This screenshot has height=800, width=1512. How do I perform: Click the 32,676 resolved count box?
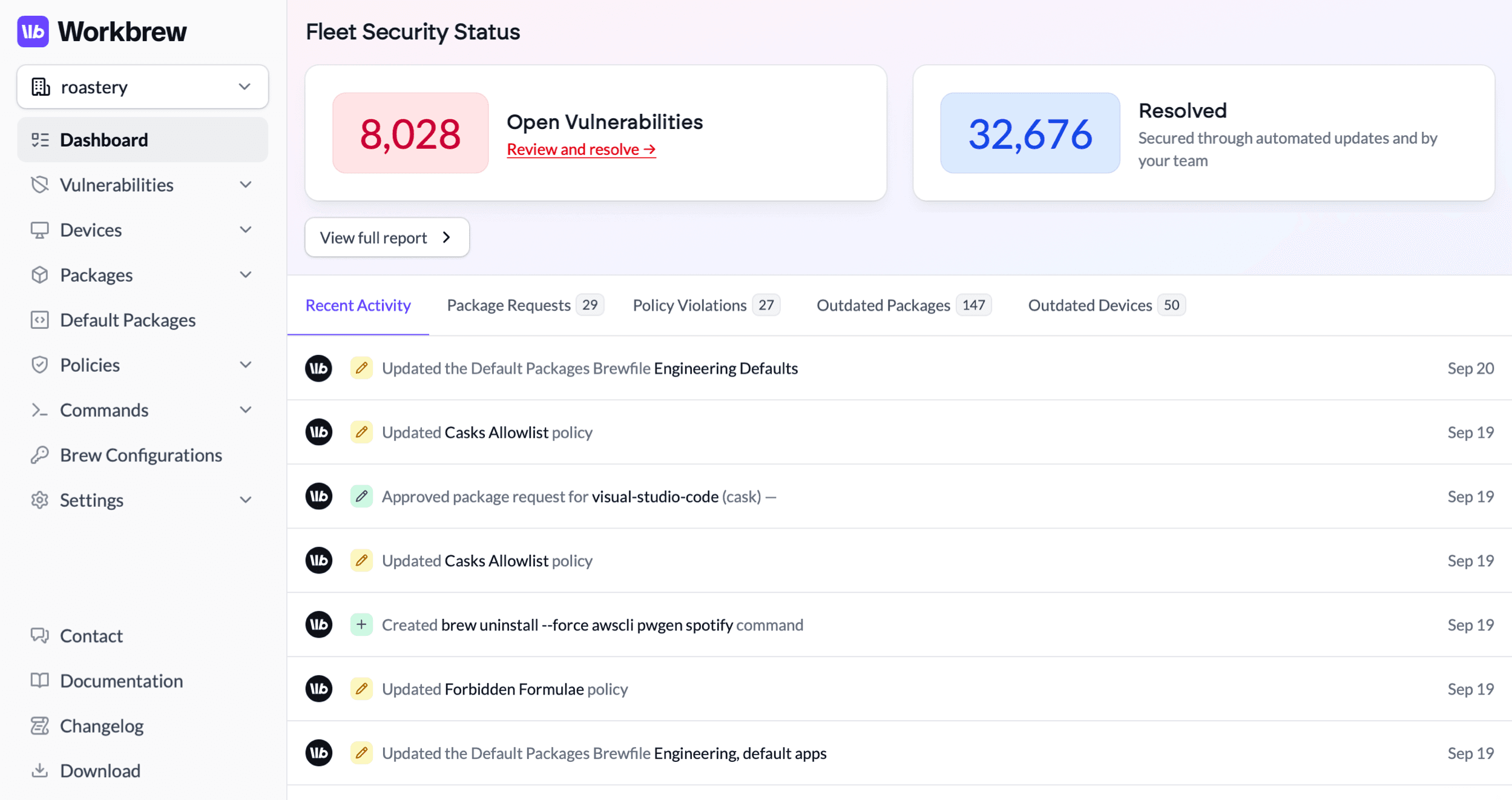click(x=1030, y=133)
